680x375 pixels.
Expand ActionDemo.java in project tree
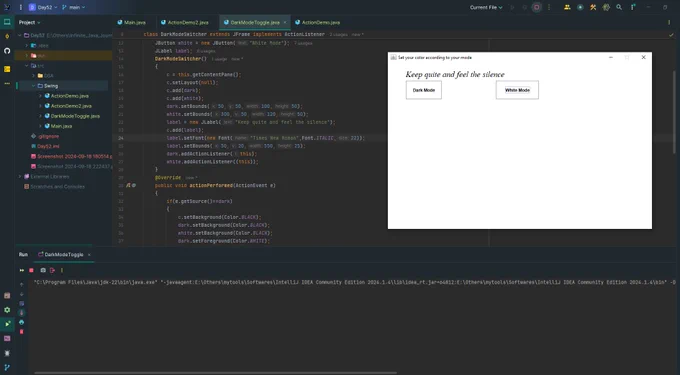(40, 96)
